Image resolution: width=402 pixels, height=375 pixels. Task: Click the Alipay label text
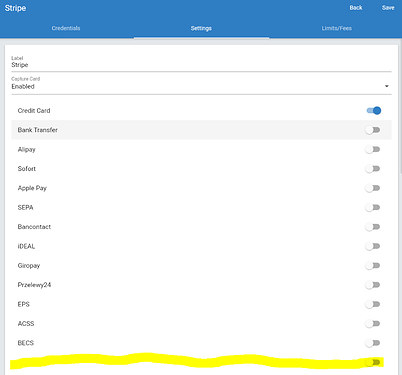pyautogui.click(x=27, y=150)
